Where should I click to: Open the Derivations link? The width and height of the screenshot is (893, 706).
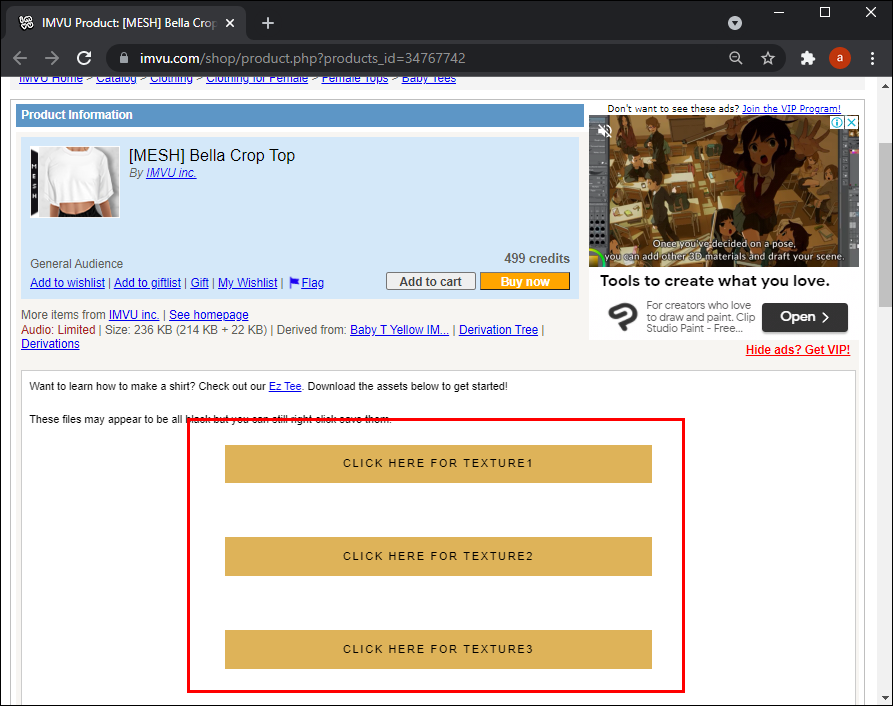50,344
